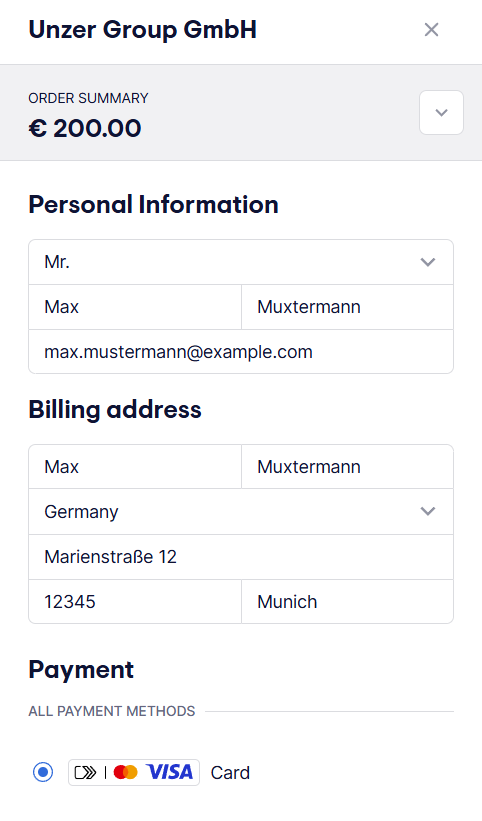
Task: Close the Unzer Group GmbH checkout panel
Action: pyautogui.click(x=431, y=30)
